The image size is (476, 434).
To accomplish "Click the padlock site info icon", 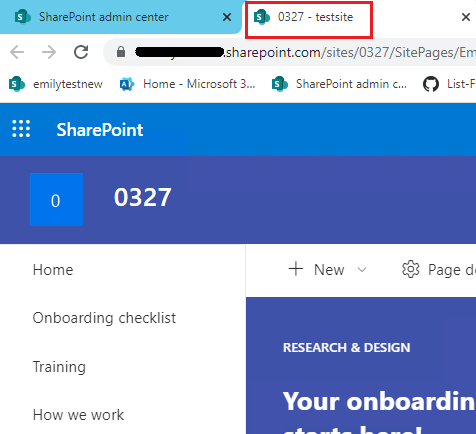I will point(121,52).
